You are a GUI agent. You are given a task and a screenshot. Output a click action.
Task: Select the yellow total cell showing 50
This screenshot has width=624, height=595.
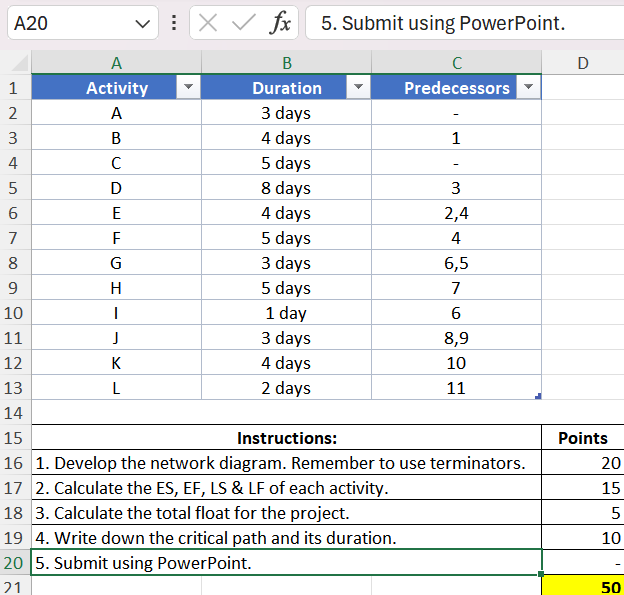pyautogui.click(x=583, y=586)
